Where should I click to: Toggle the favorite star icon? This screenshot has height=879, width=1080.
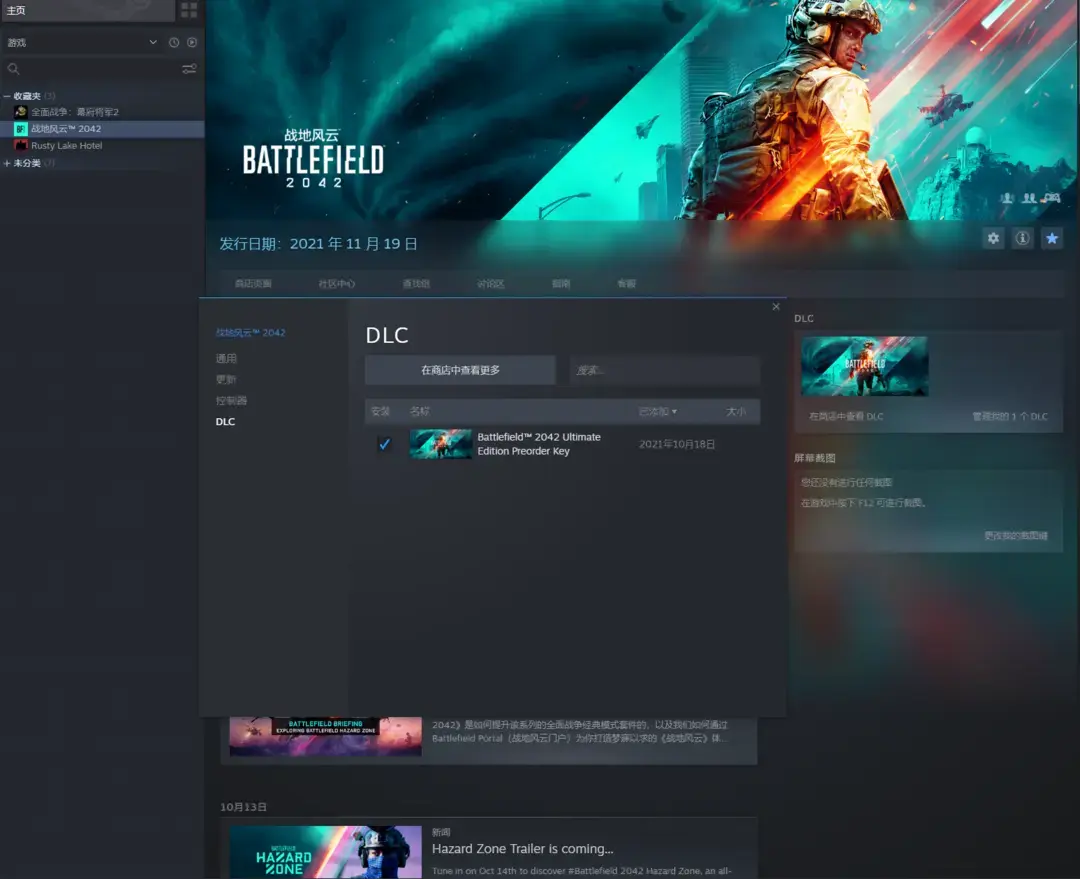[x=1052, y=238]
